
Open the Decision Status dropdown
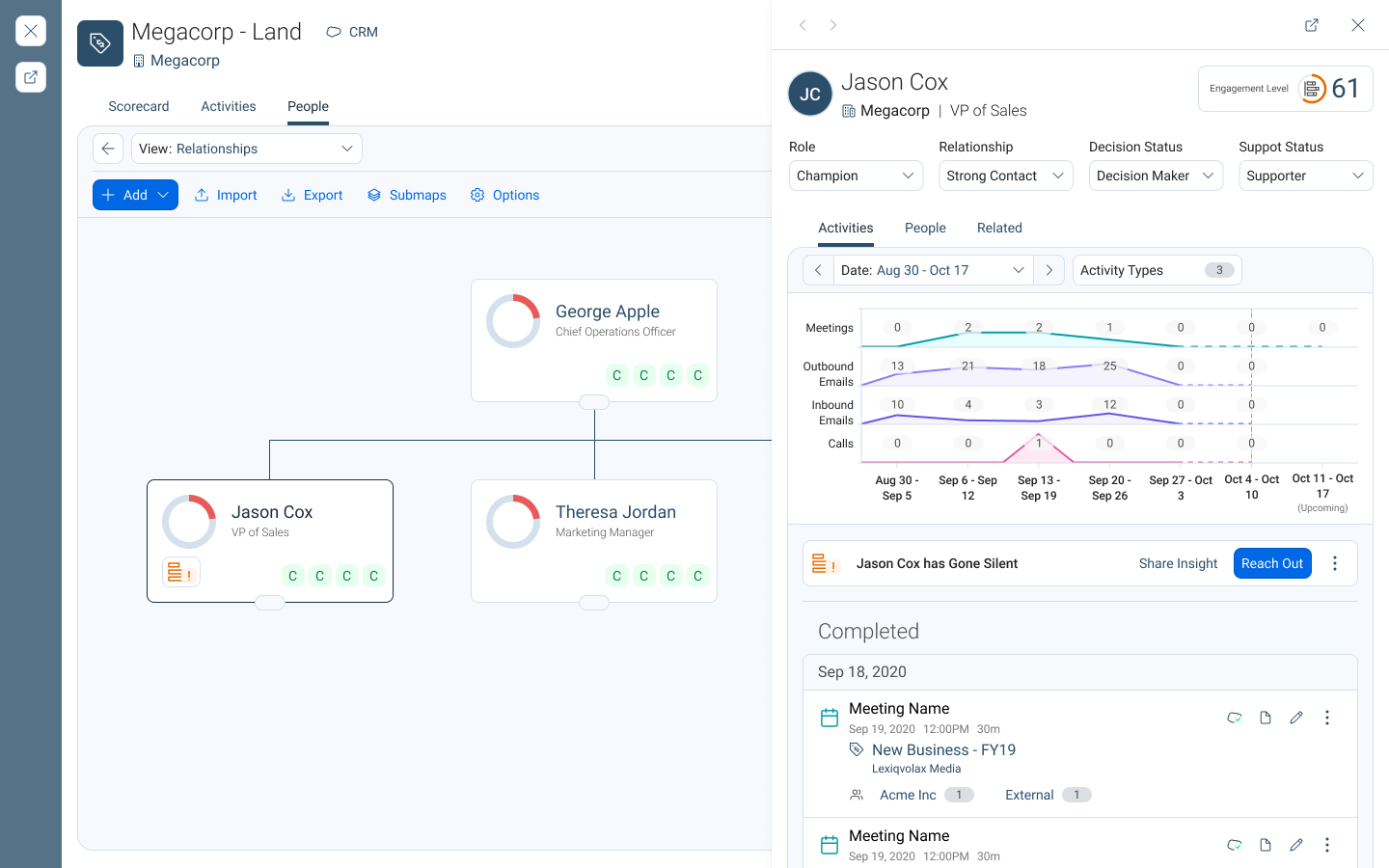1156,176
